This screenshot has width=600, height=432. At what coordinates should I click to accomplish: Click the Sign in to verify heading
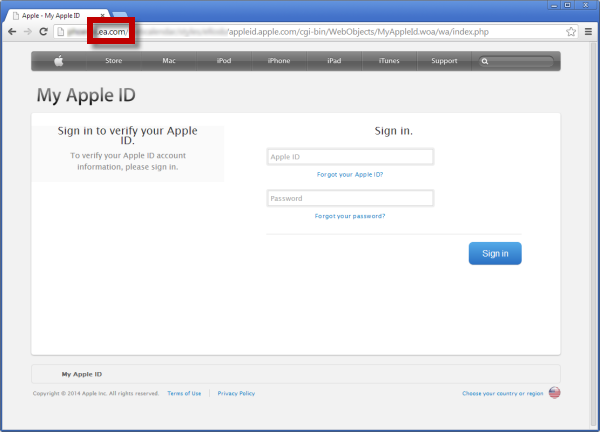127,135
